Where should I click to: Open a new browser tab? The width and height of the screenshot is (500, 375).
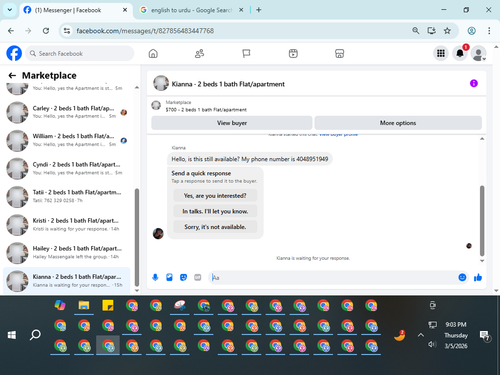[258, 10]
